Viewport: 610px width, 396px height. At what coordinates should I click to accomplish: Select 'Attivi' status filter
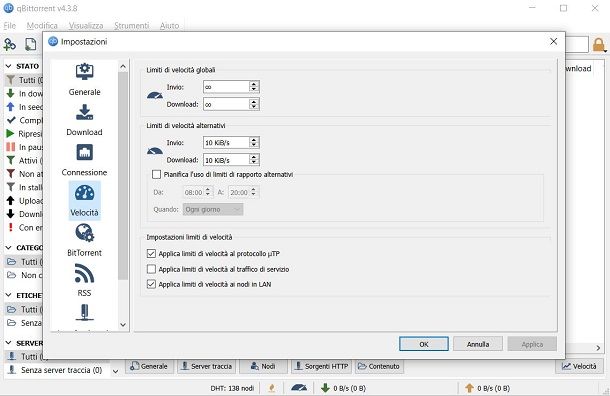(25, 160)
